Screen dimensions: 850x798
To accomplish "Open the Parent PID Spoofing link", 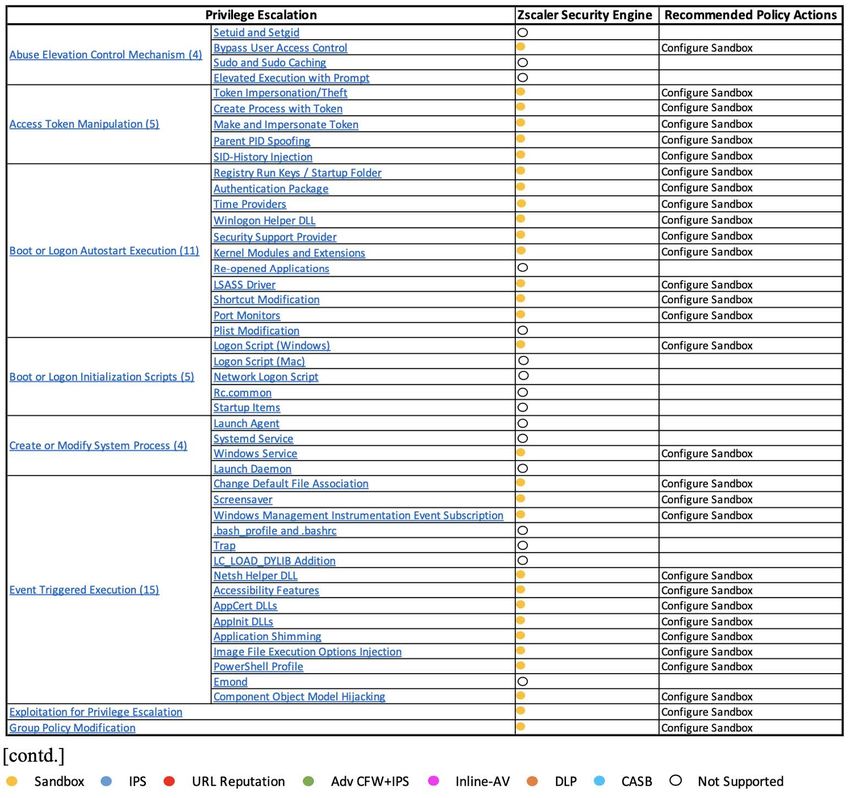I will tap(261, 141).
